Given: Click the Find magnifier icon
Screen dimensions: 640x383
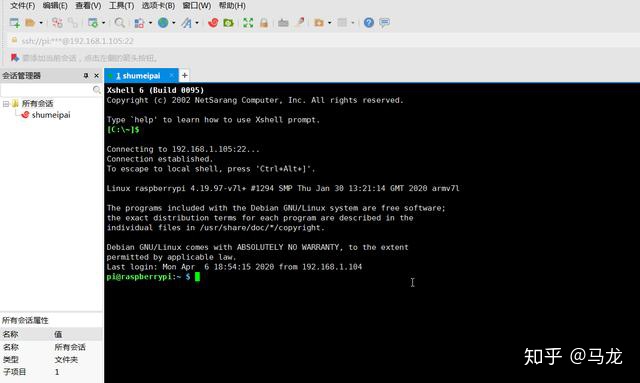Looking at the screenshot, I should click(x=120, y=23).
